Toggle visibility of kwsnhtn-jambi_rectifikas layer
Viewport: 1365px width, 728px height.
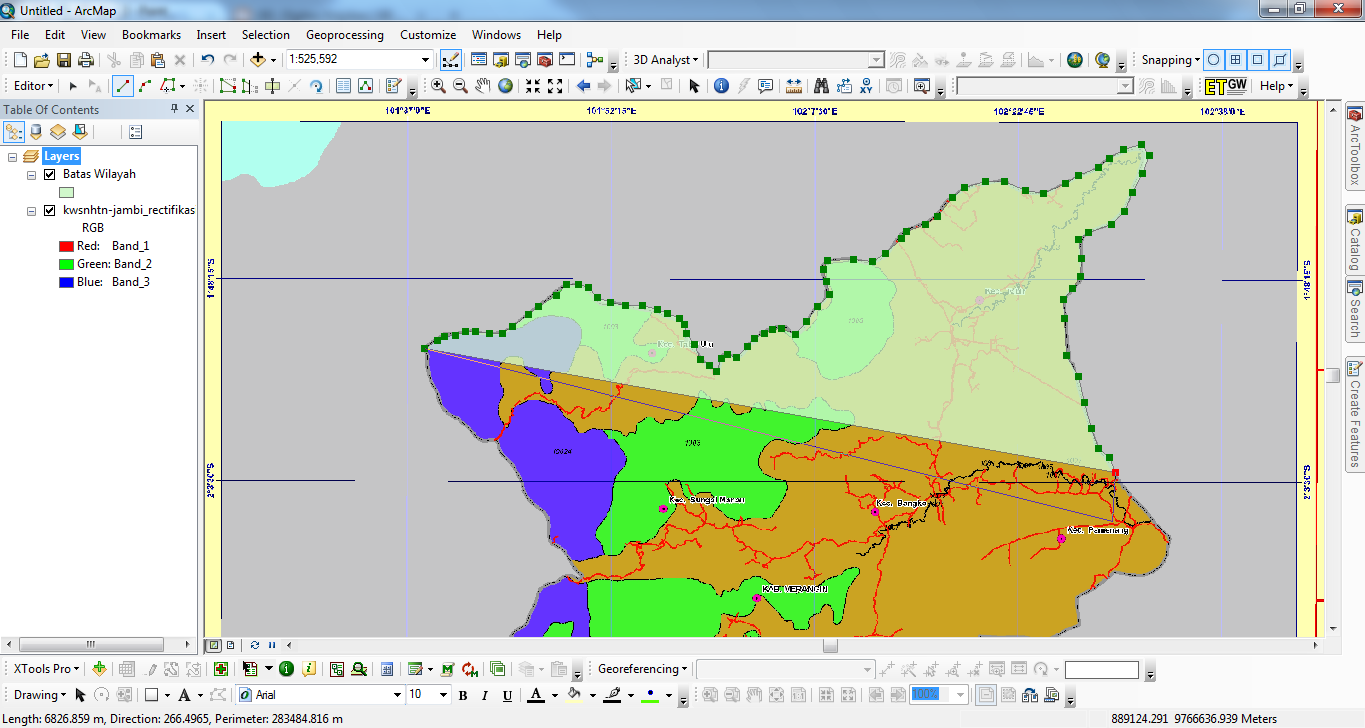coord(49,210)
